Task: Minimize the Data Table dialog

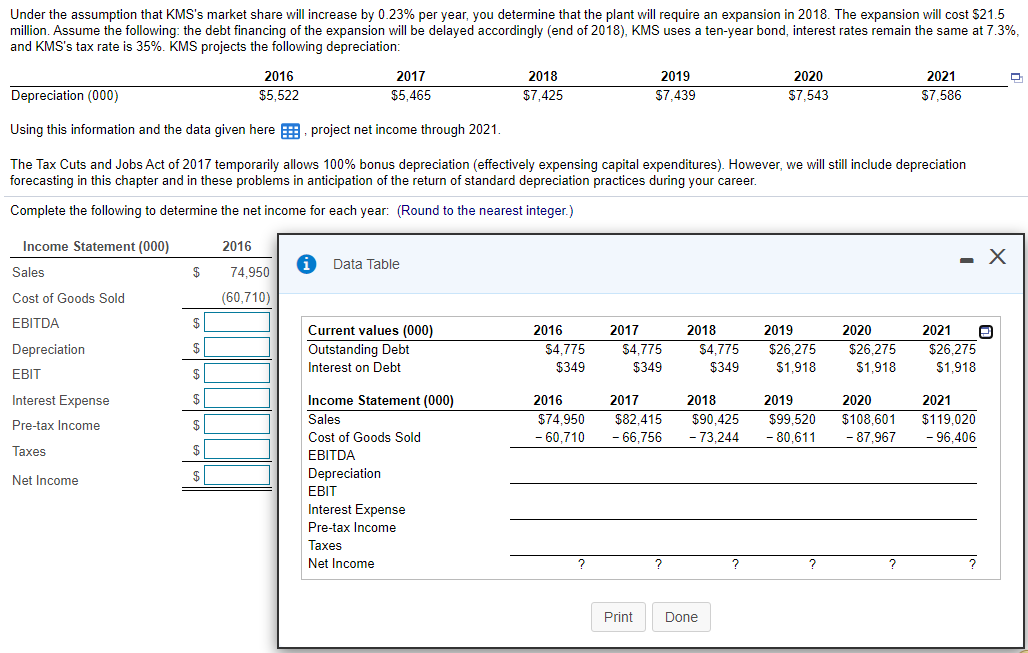Action: (x=966, y=261)
